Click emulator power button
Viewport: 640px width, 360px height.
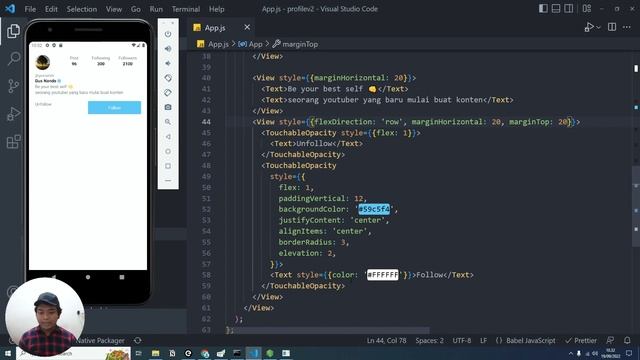click(x=168, y=34)
